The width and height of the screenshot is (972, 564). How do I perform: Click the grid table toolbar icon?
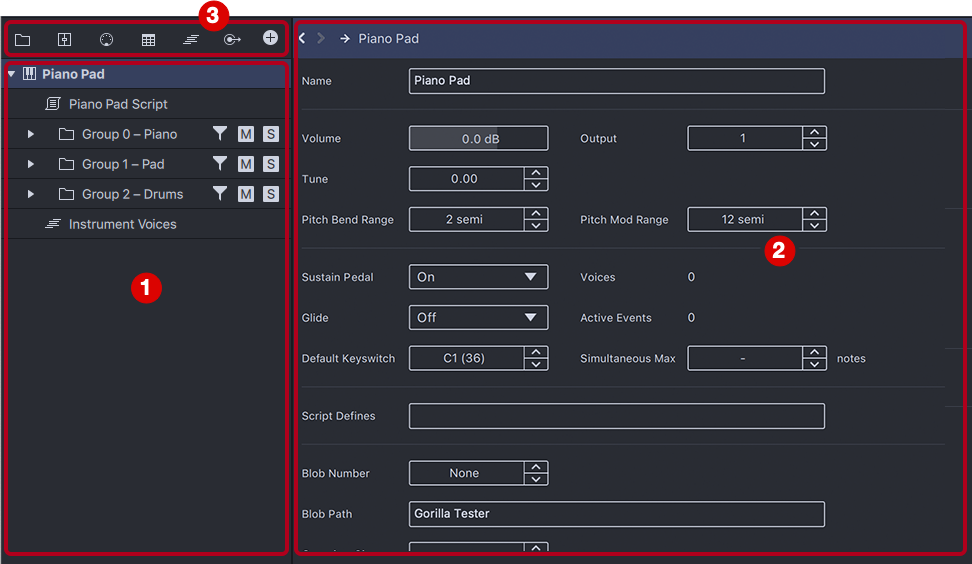pos(148,40)
